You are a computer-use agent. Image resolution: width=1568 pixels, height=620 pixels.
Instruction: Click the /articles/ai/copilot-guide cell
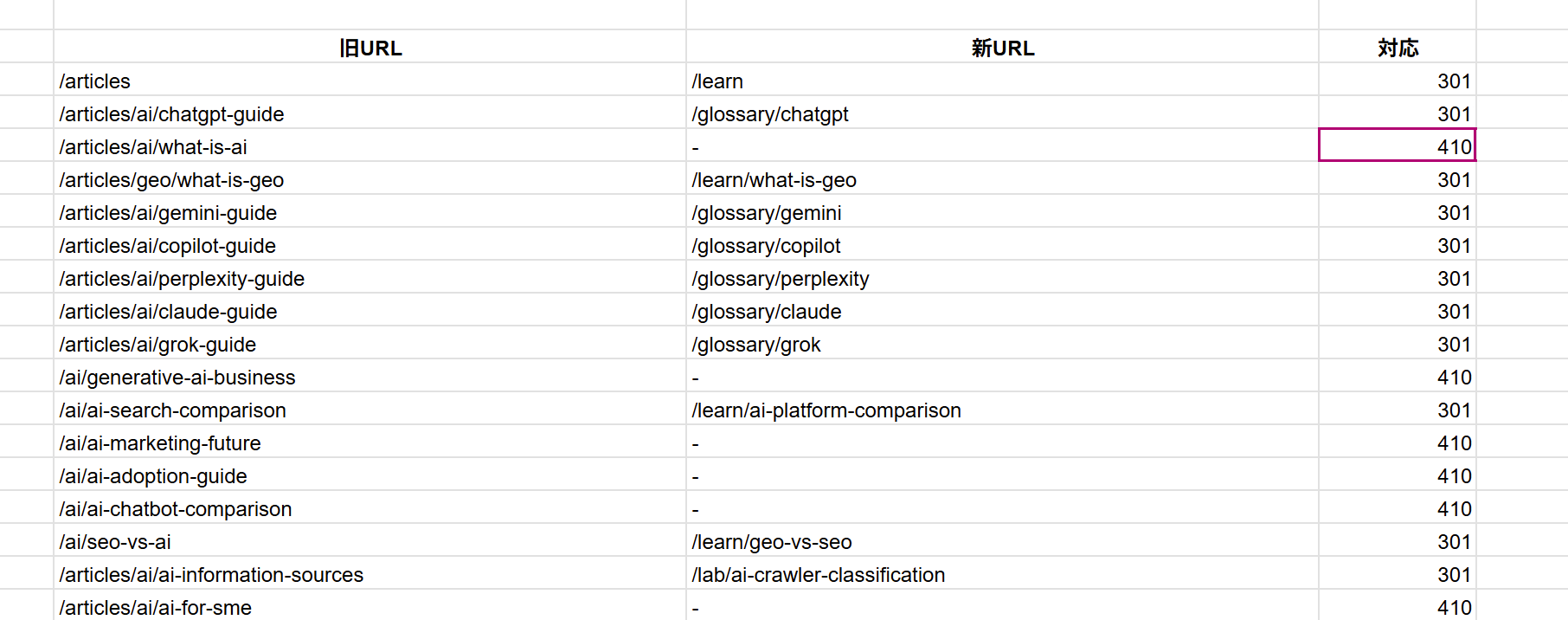[370, 245]
